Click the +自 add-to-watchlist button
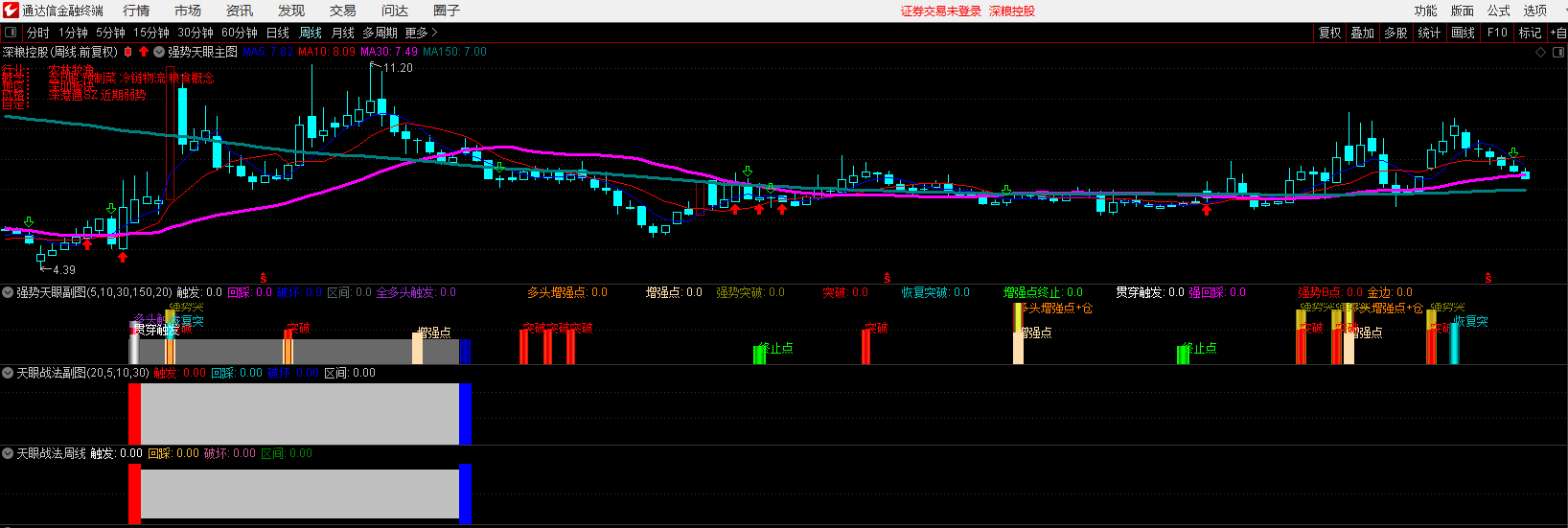This screenshot has width=1568, height=528. [x=1557, y=33]
